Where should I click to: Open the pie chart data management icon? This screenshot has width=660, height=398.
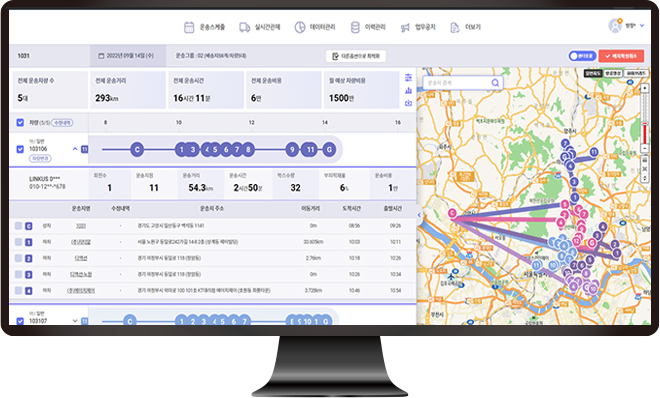[300, 27]
